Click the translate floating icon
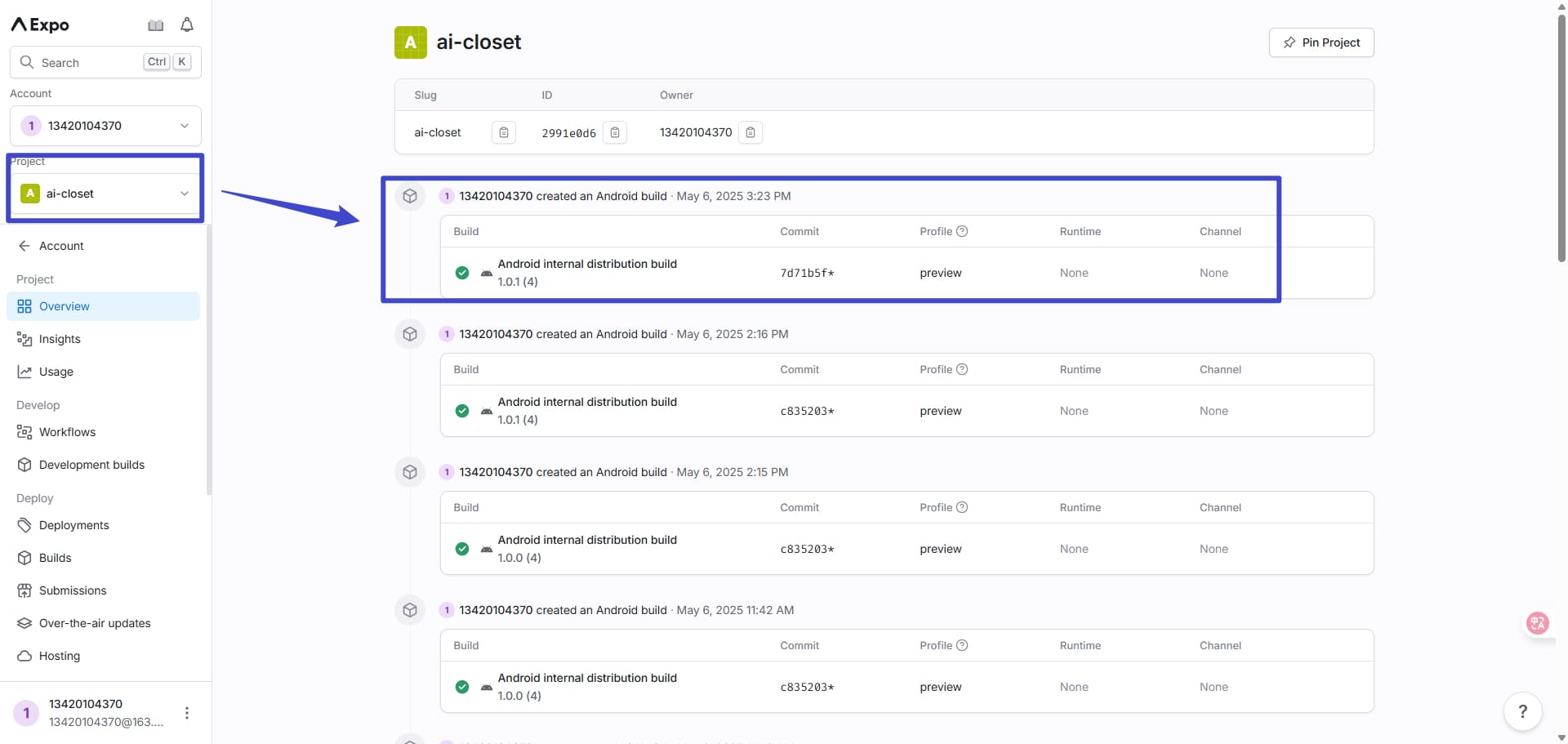The image size is (1568, 744). 1538,623
